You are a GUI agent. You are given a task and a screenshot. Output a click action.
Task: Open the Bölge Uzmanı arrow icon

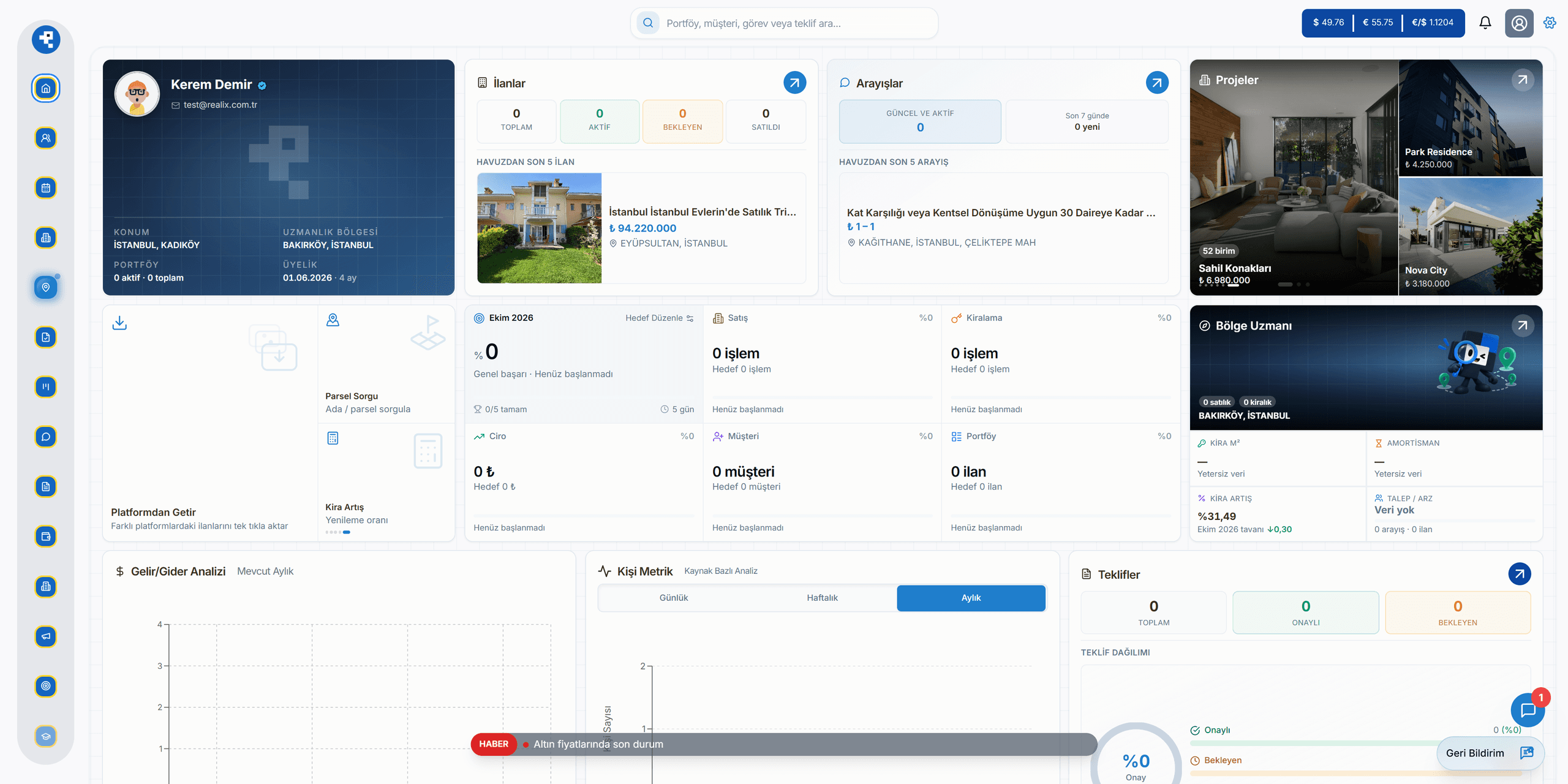(x=1523, y=325)
